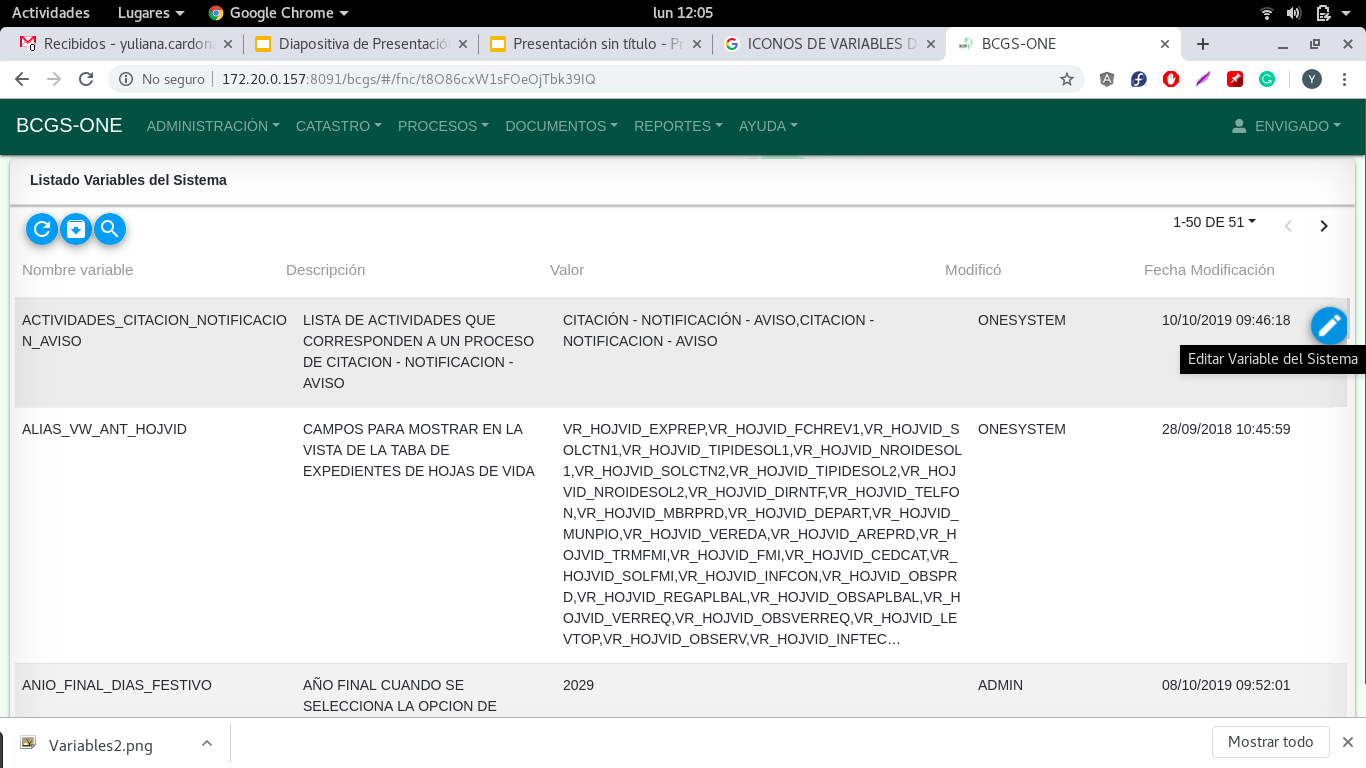Open the ADMINISTRACIÓN dropdown menu
The height and width of the screenshot is (768, 1366).
(212, 126)
